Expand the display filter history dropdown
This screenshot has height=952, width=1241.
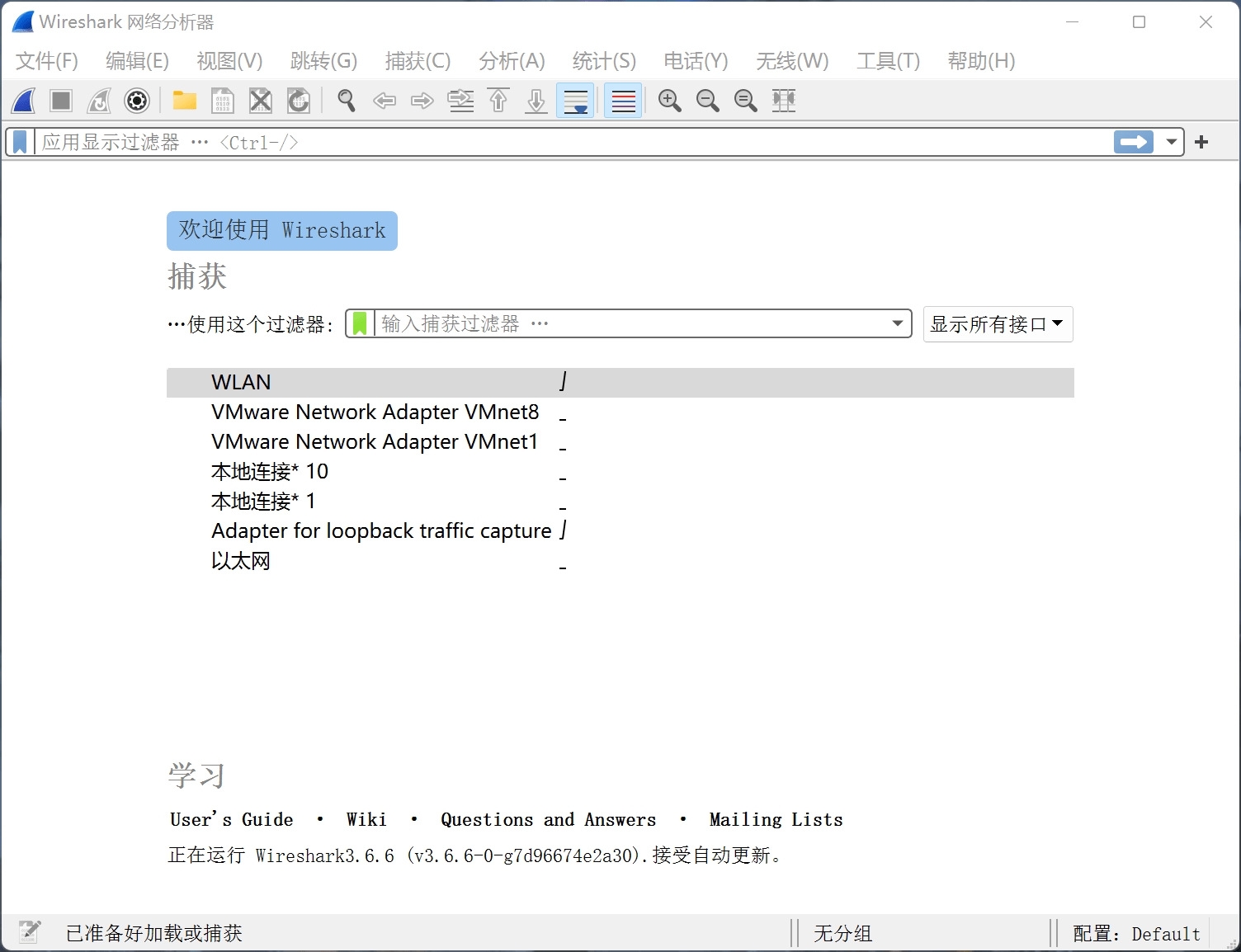tap(1171, 142)
